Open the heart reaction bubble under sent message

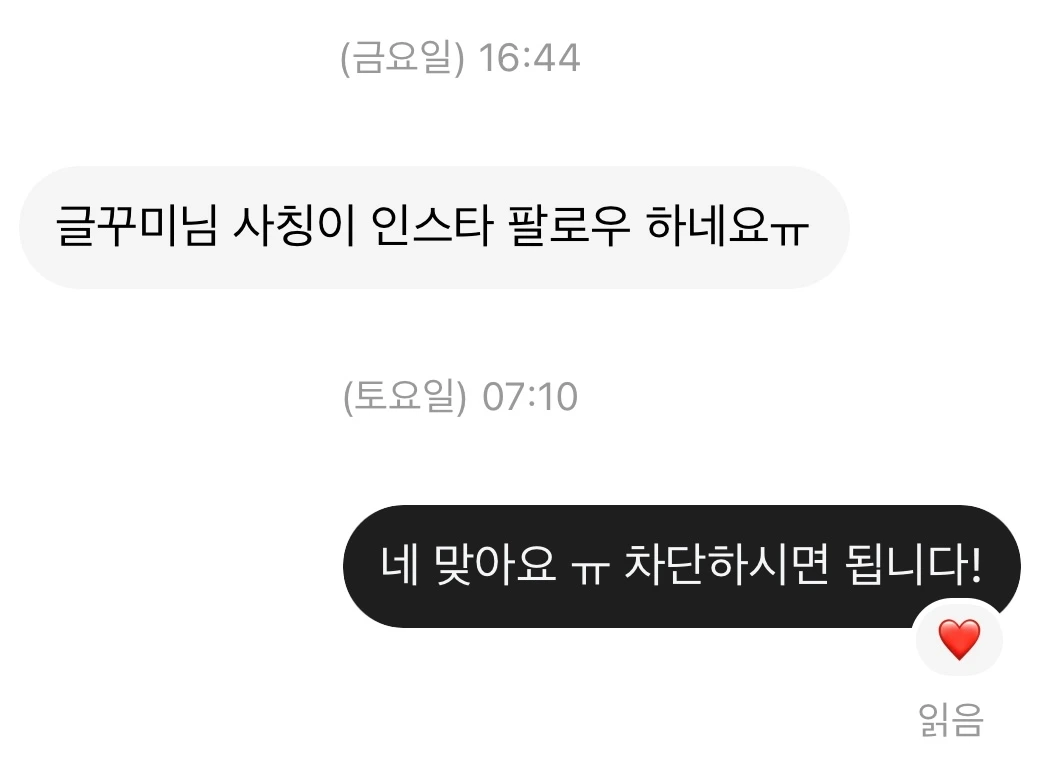(959, 638)
